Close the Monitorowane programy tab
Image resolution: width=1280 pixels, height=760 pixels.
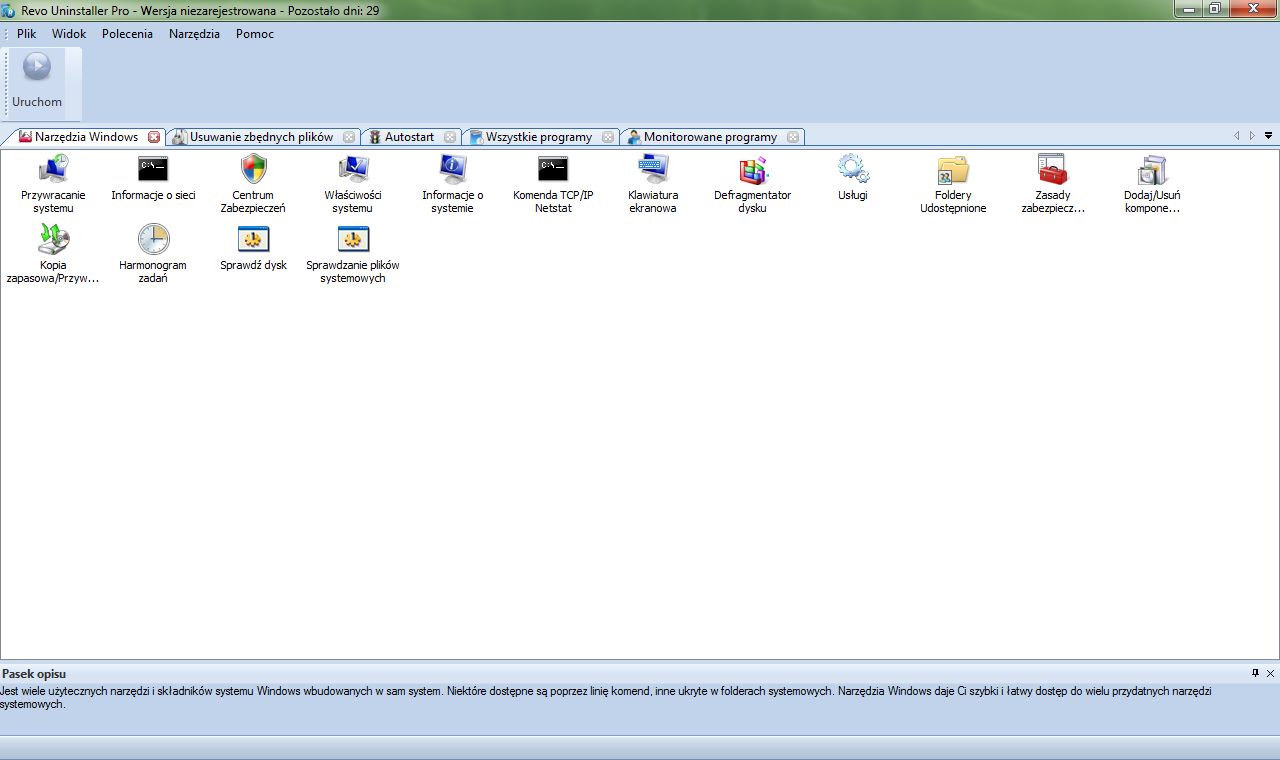point(793,137)
